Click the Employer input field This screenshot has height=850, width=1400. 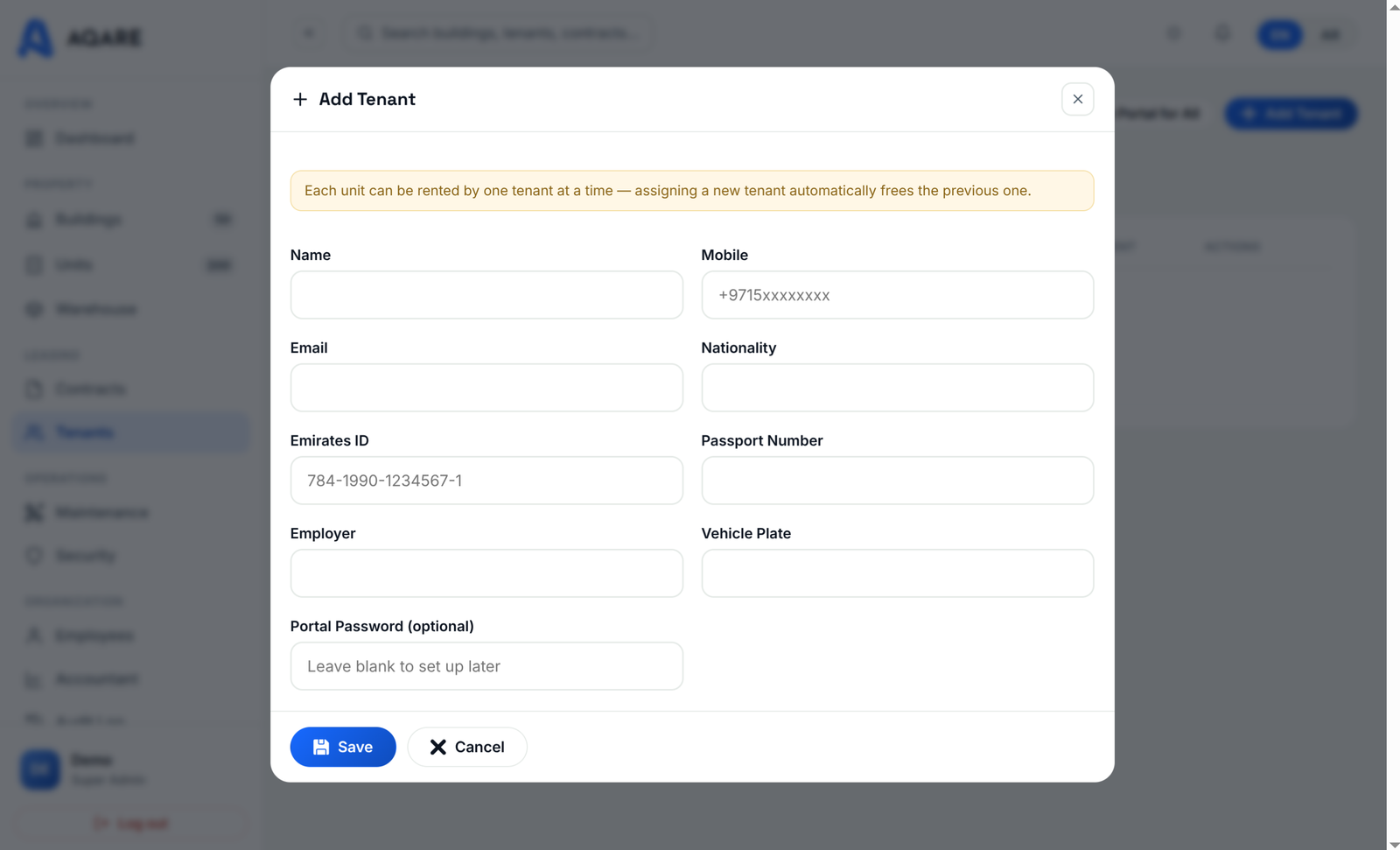click(486, 573)
